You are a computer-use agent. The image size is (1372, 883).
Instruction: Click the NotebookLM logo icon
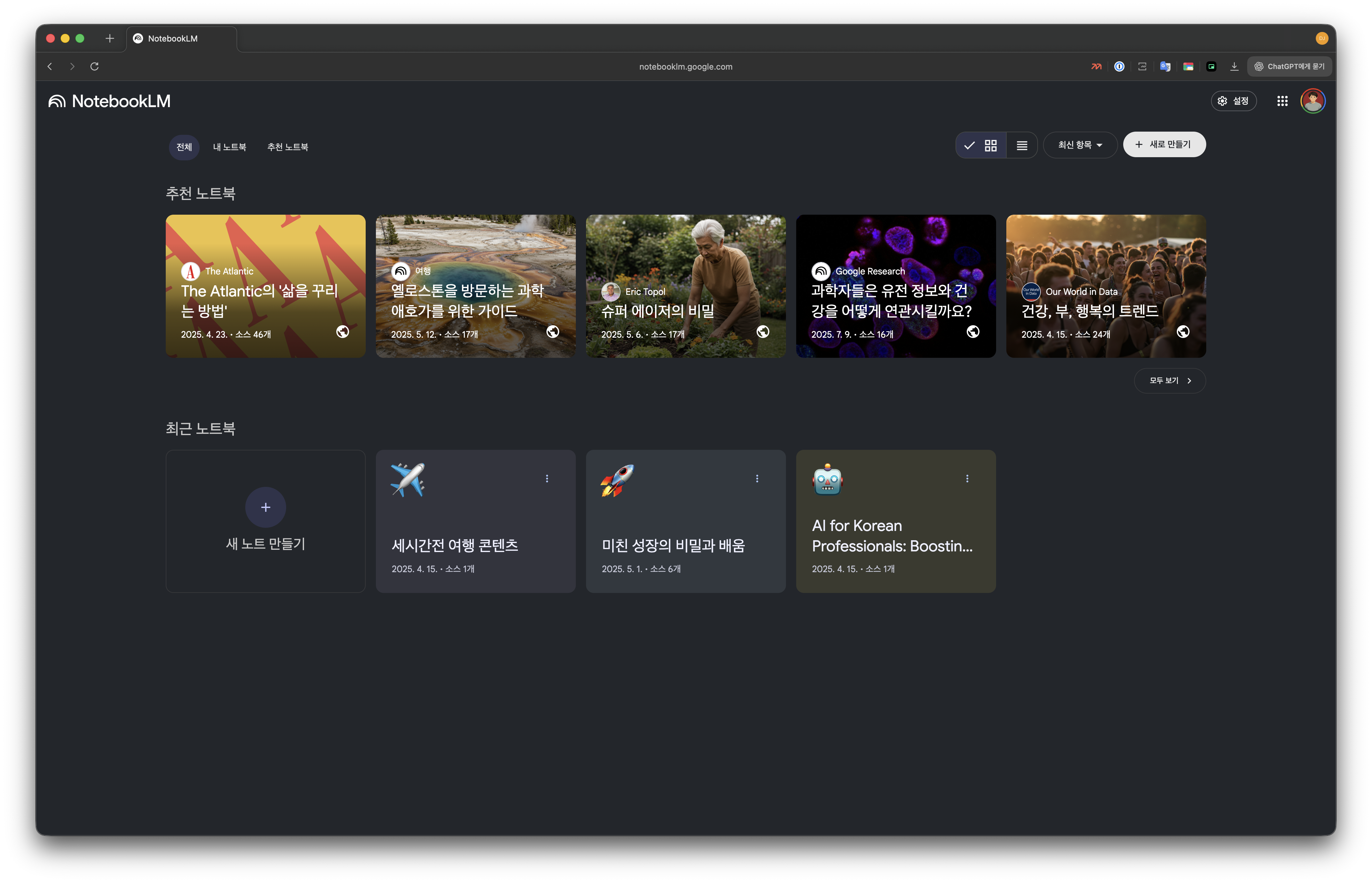point(57,101)
